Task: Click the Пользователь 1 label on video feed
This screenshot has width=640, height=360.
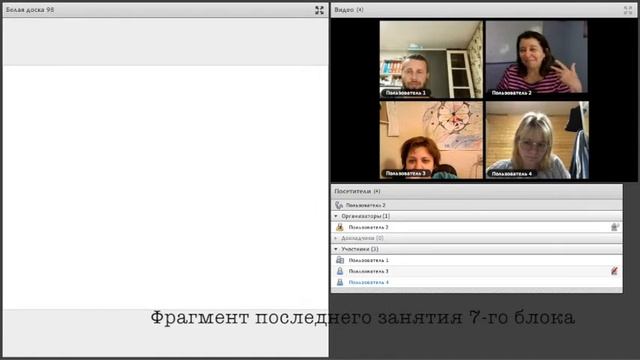Action: [x=405, y=93]
